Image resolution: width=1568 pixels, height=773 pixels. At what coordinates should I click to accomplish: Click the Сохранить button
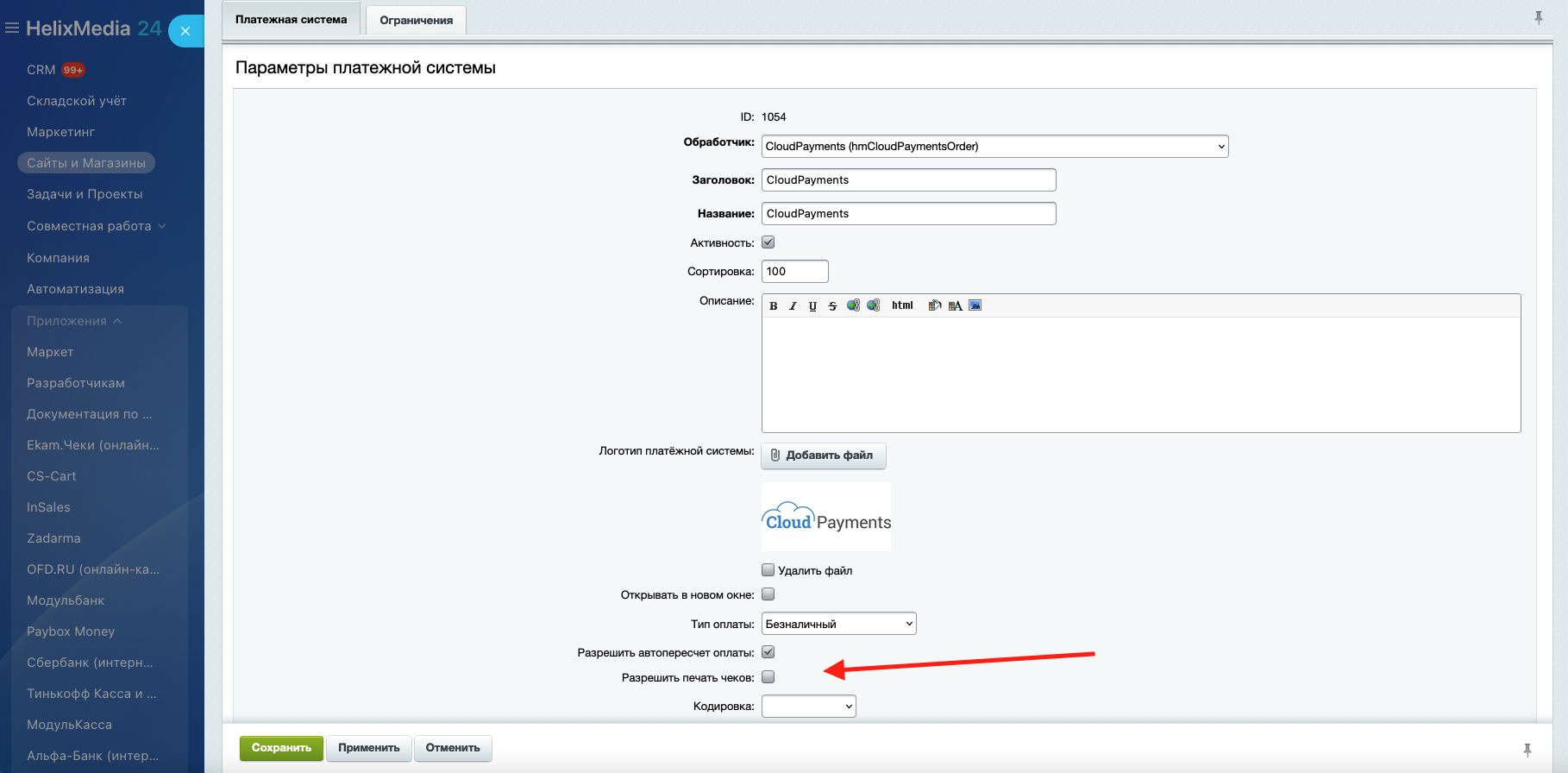[281, 748]
